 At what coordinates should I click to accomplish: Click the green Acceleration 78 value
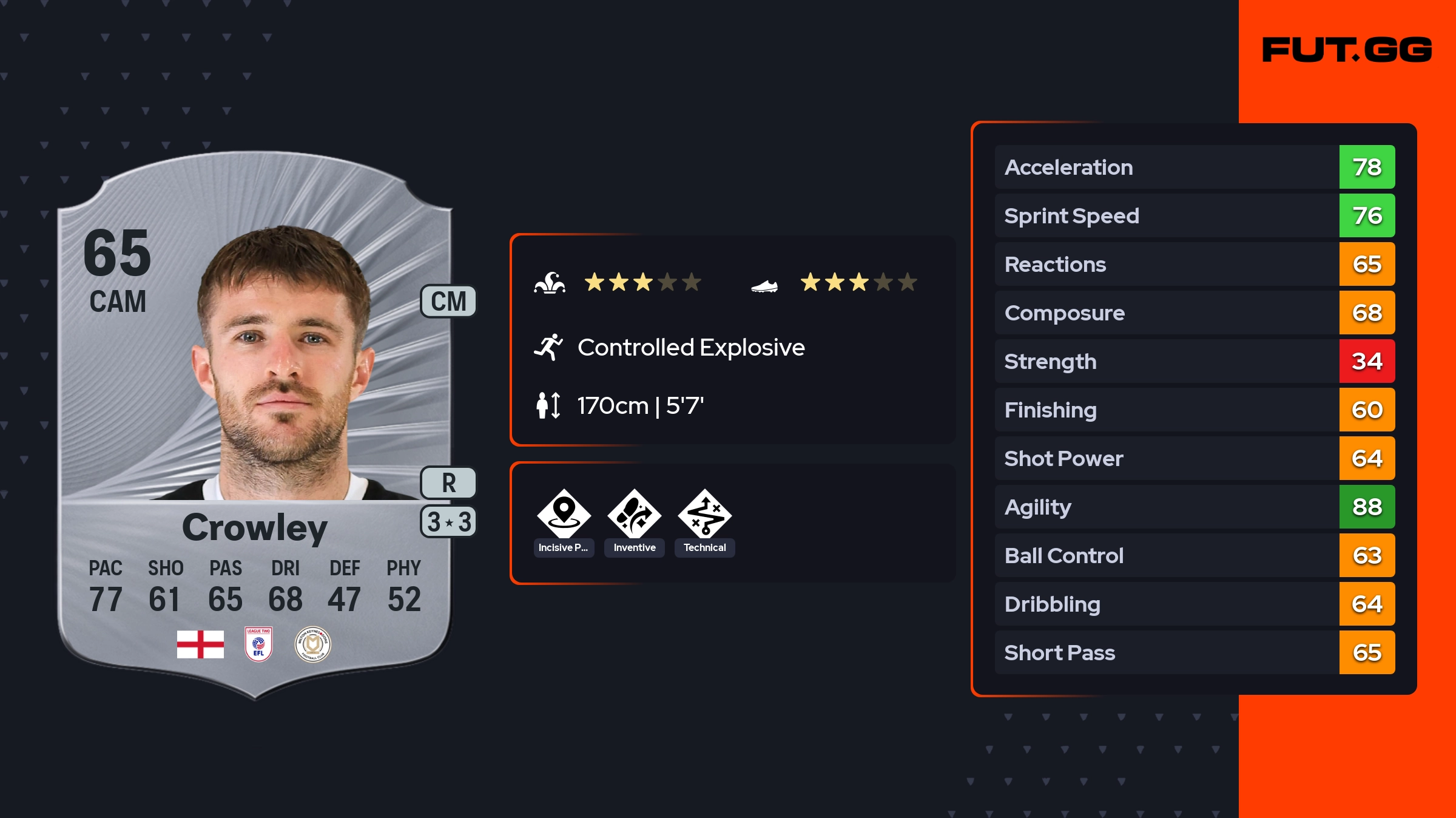pos(1367,167)
